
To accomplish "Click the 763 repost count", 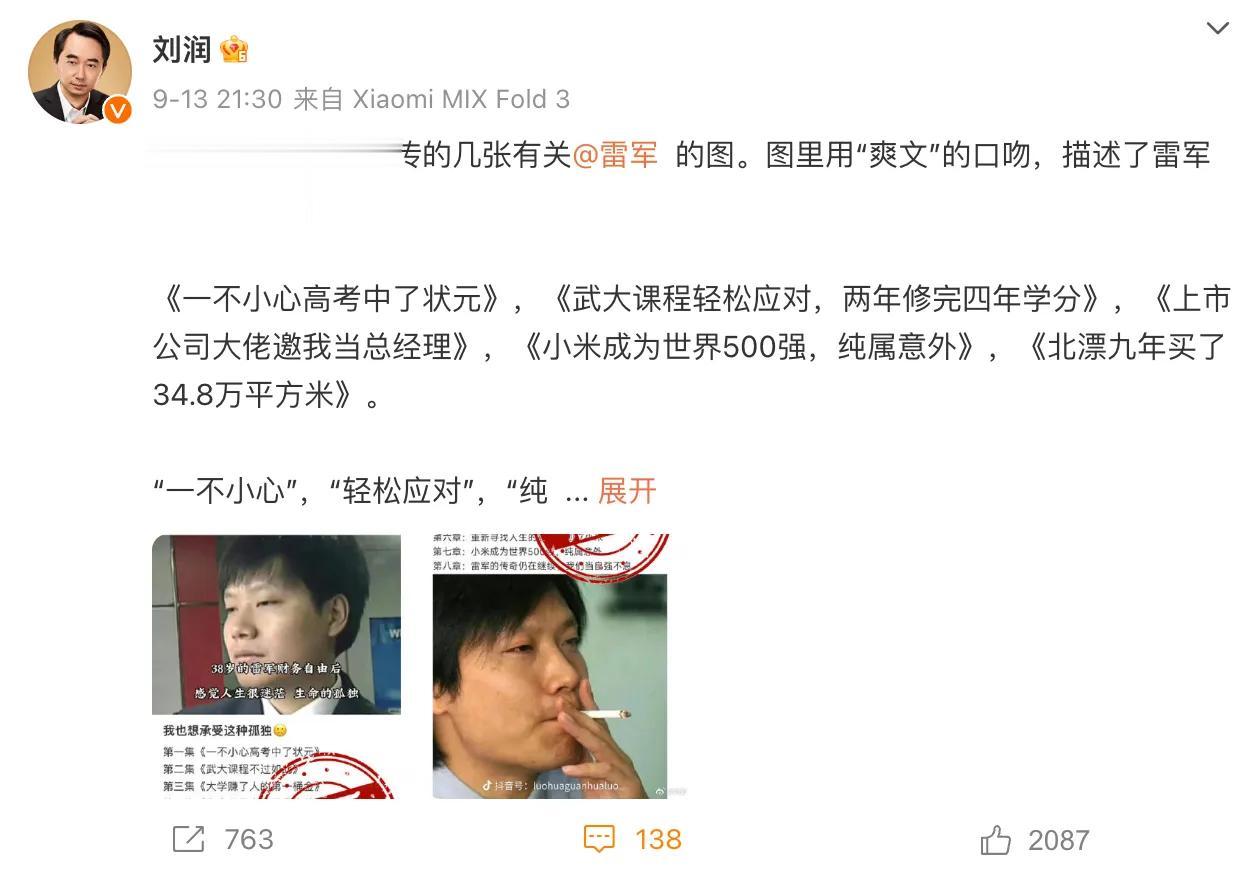I will point(249,839).
